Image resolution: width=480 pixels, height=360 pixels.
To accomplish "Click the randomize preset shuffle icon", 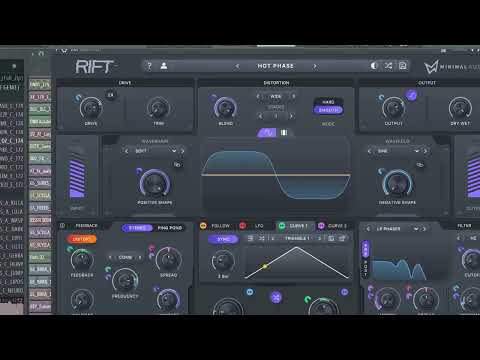I will click(x=388, y=66).
